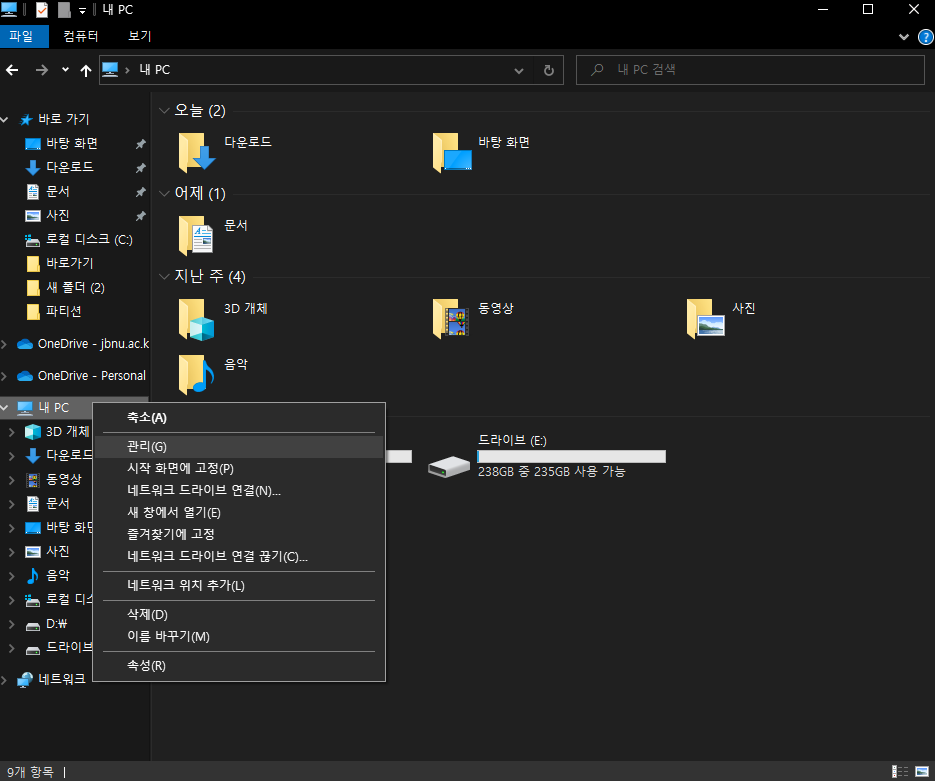Choose 즐겨찾기에 고정 menu entry
Viewport: 935px width, 781px height.
[239, 535]
